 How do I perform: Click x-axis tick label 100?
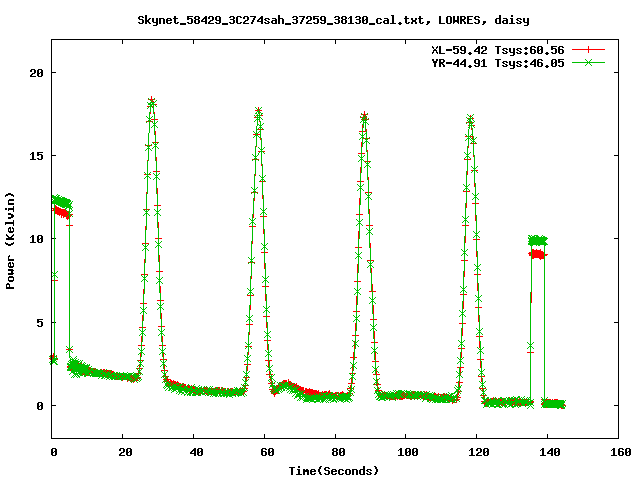pyautogui.click(x=408, y=452)
